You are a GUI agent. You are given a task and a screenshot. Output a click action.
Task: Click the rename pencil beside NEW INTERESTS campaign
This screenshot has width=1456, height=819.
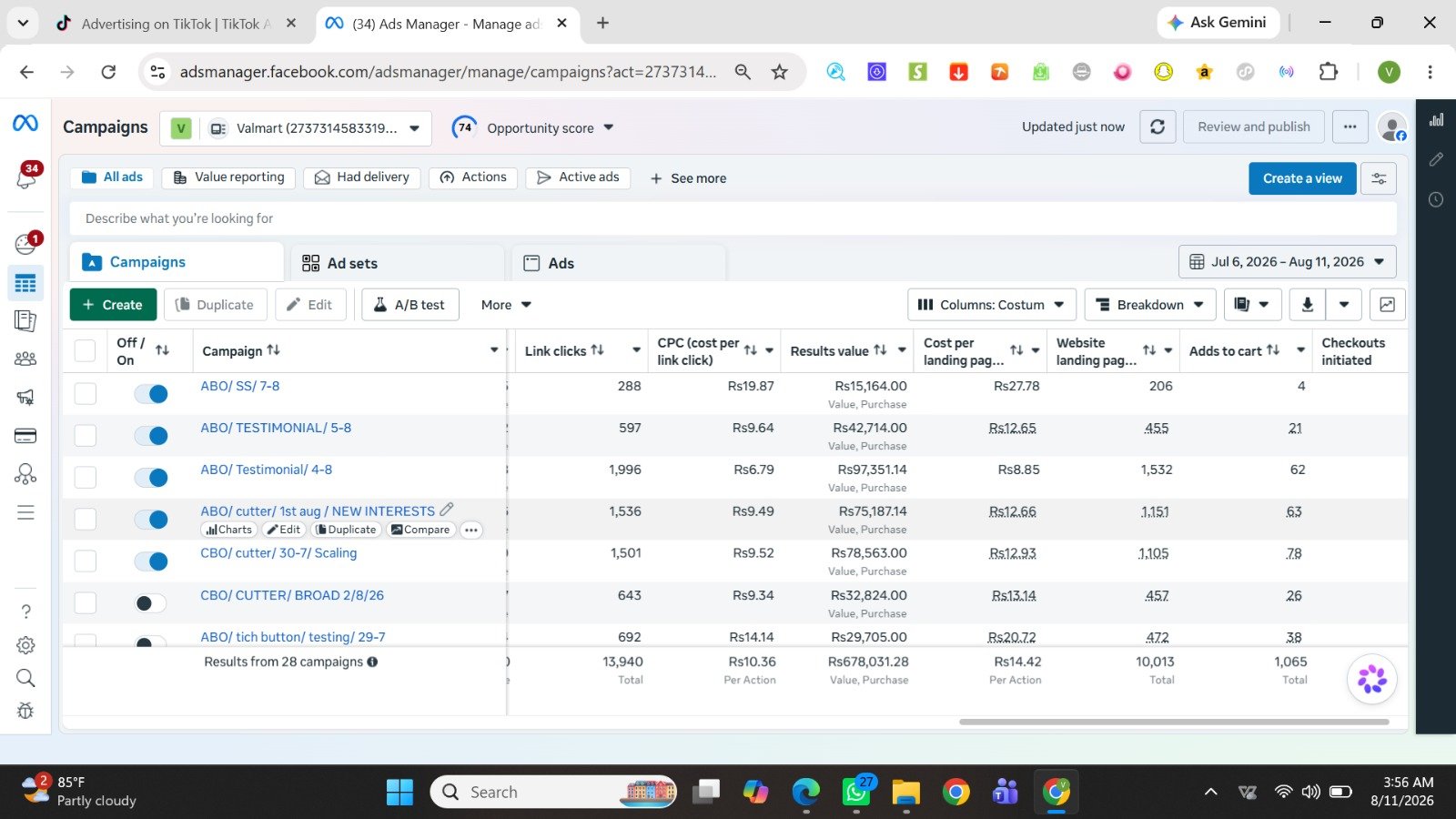point(446,510)
